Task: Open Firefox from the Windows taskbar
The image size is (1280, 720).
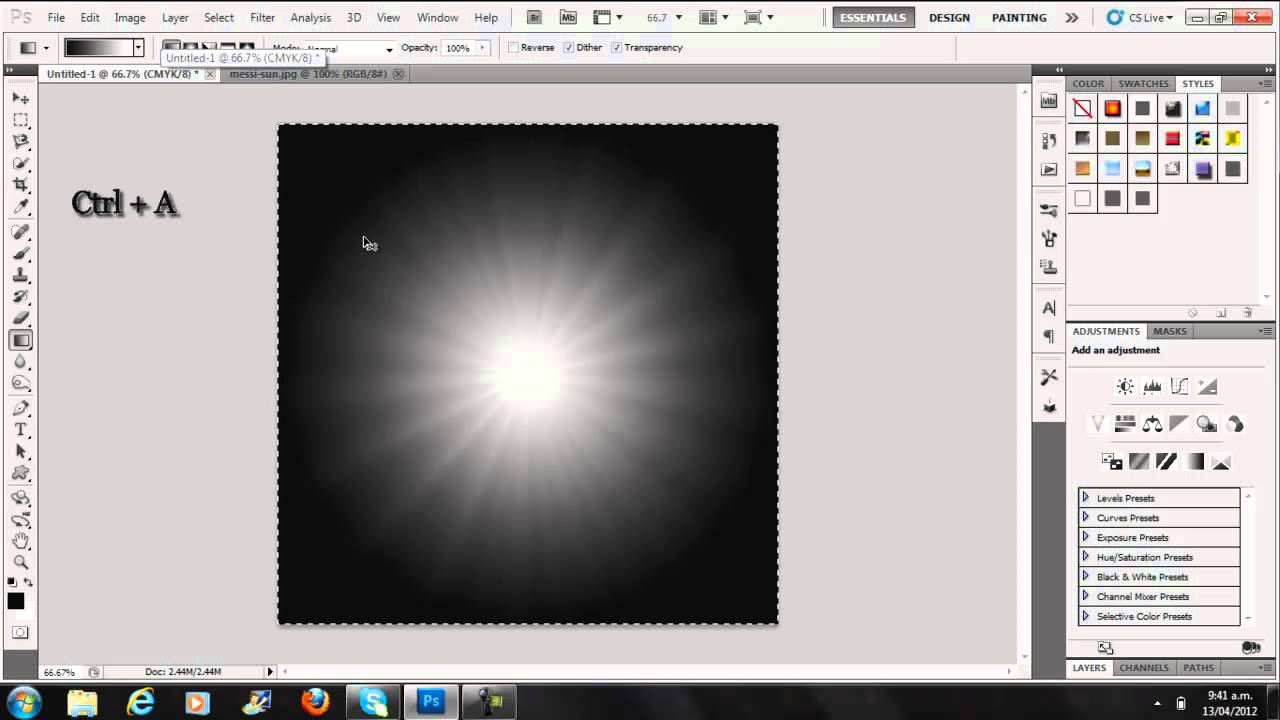Action: [315, 702]
